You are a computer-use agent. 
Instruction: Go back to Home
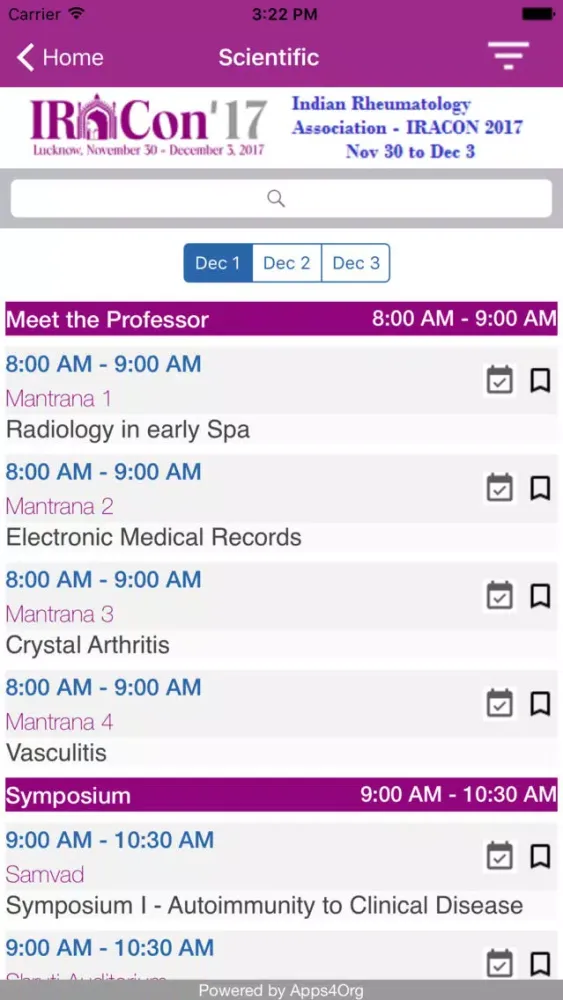60,57
